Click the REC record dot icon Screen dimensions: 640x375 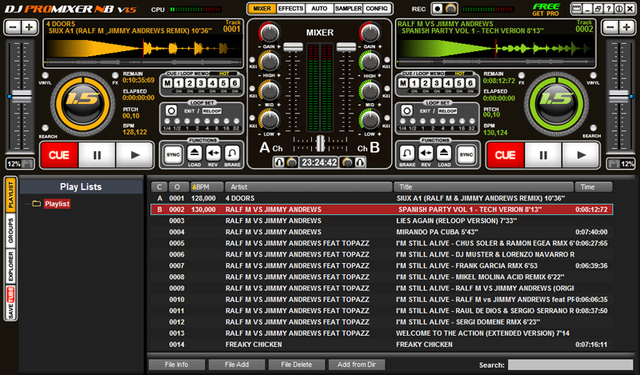438,9
